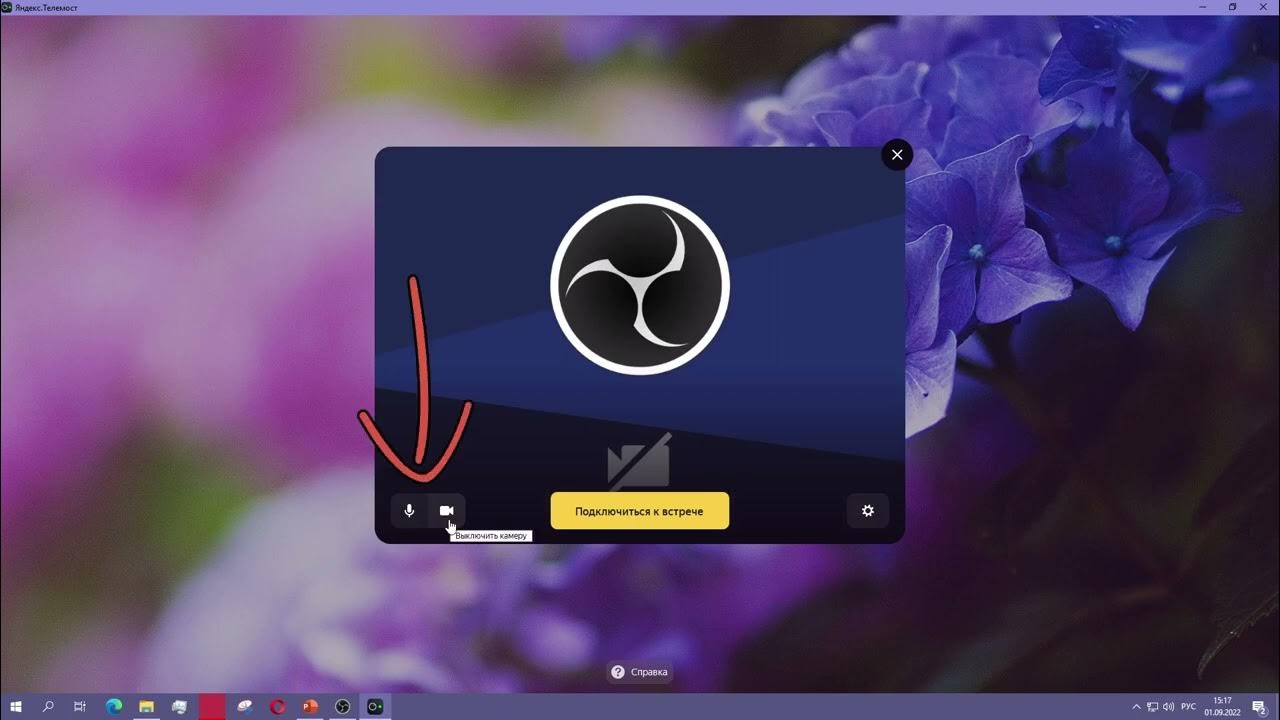
Task: Launch Microsoft Edge from the taskbar
Action: click(x=114, y=707)
